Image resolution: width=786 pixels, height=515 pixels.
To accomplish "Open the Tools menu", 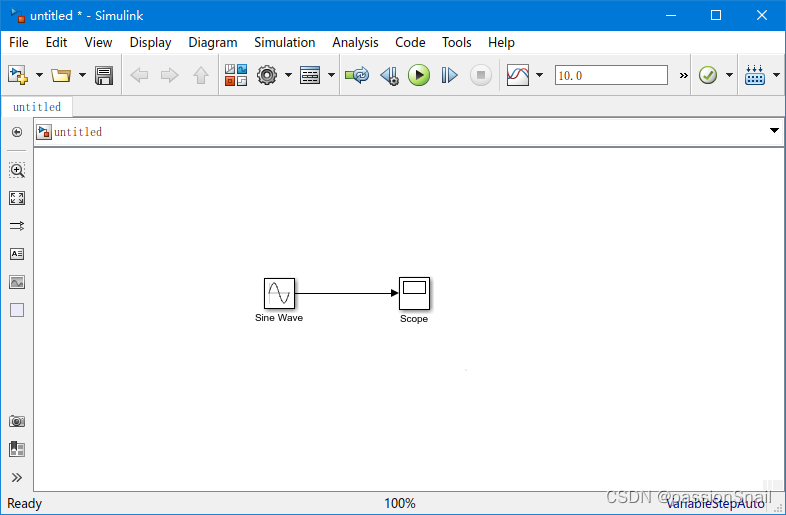I will (457, 43).
